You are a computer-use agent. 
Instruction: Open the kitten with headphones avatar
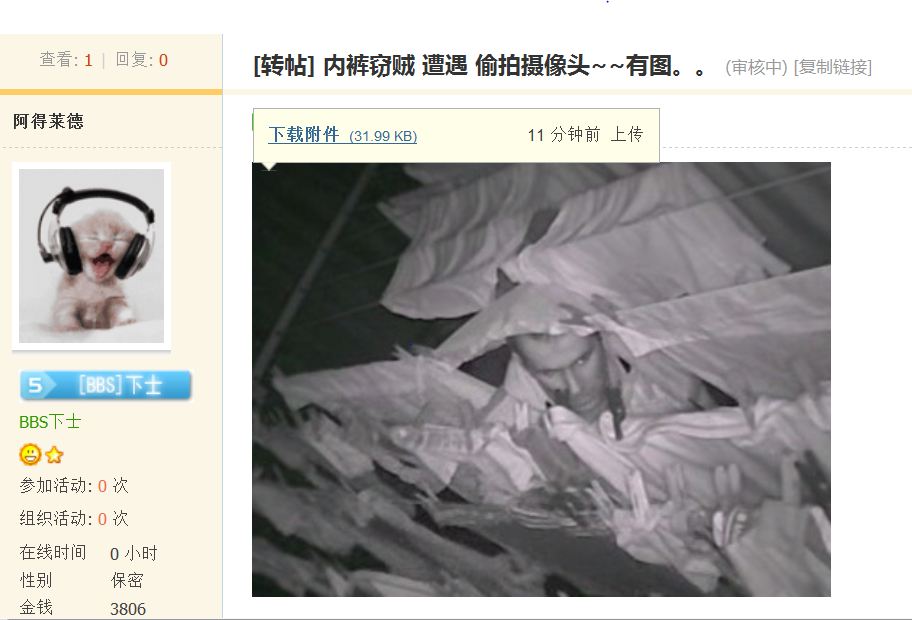coord(91,256)
